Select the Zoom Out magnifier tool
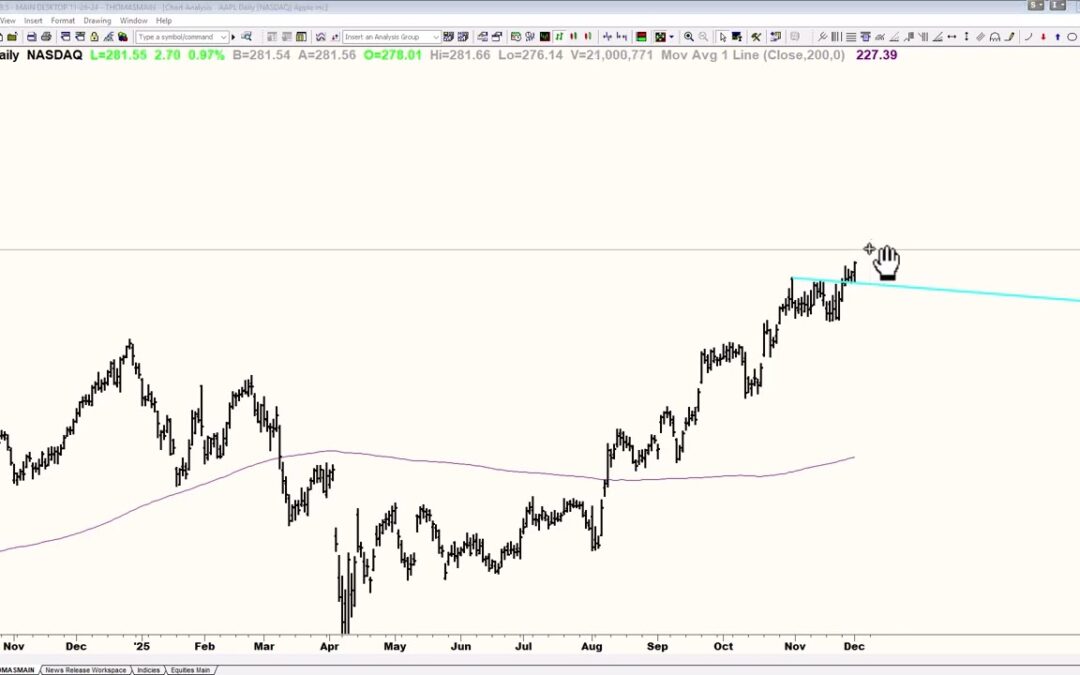 click(x=702, y=36)
